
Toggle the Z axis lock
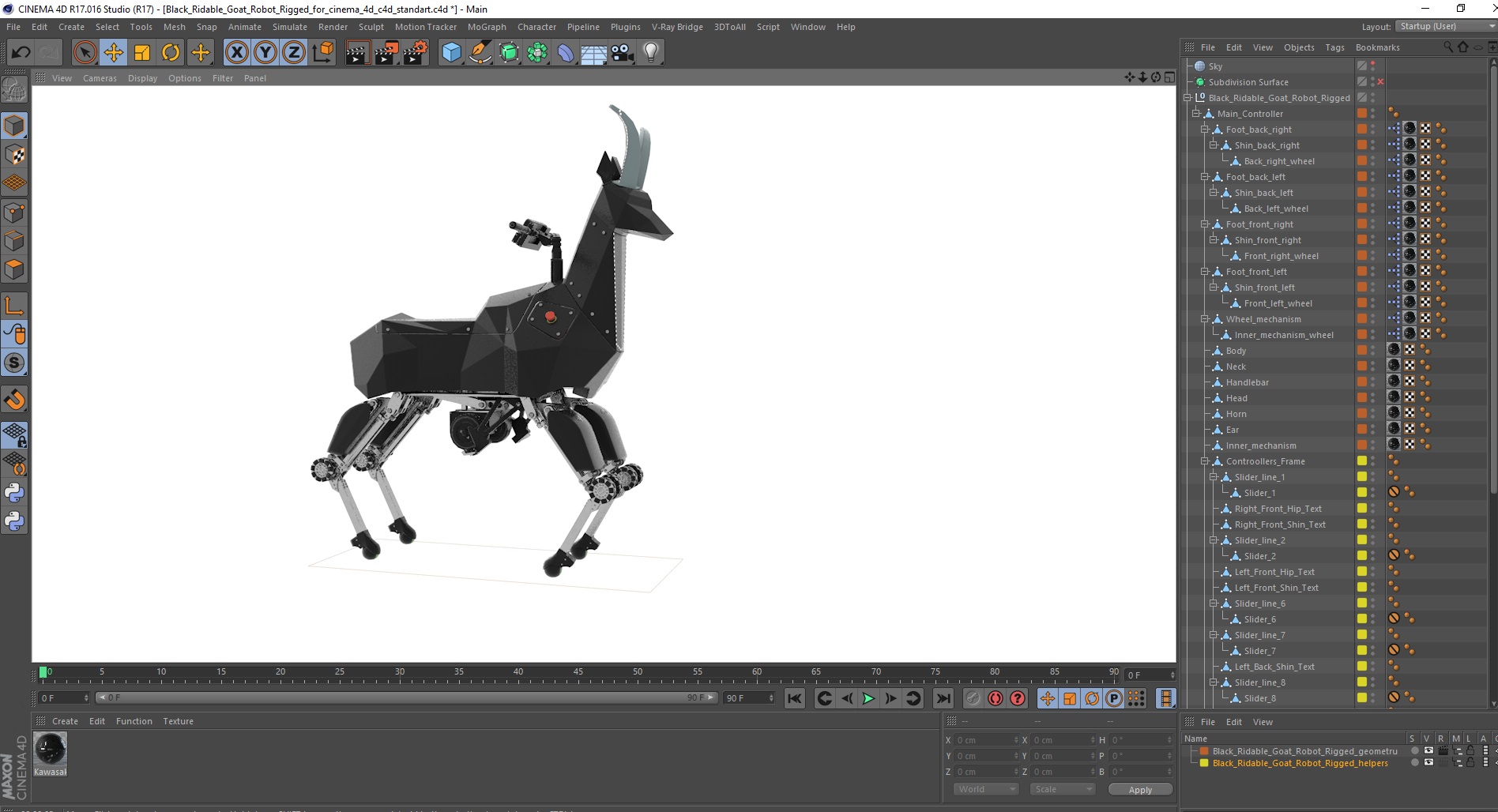click(293, 53)
